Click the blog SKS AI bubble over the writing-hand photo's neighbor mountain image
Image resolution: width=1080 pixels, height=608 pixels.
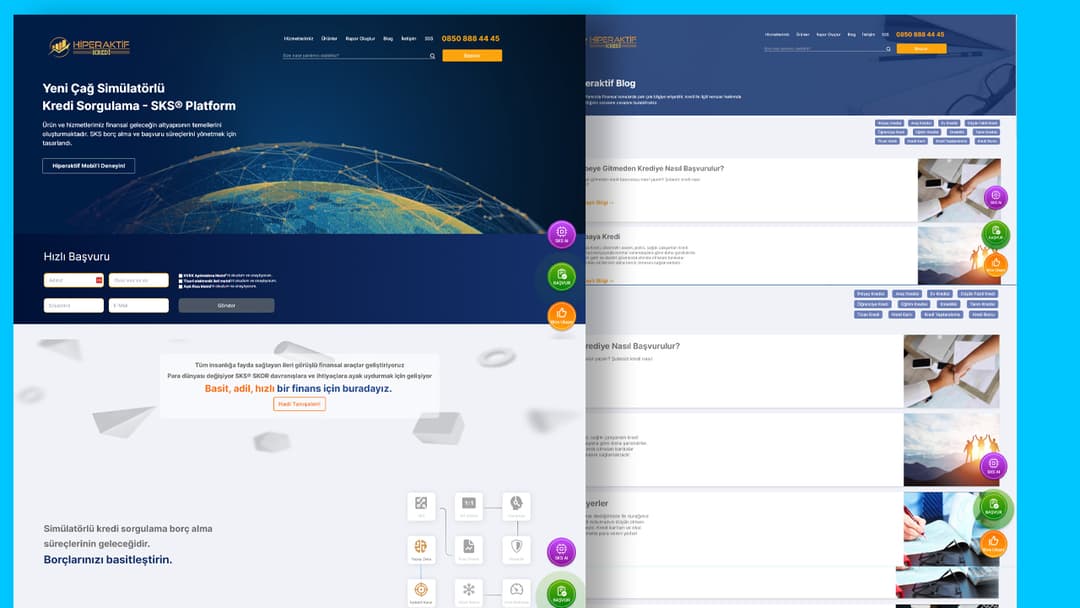click(993, 466)
